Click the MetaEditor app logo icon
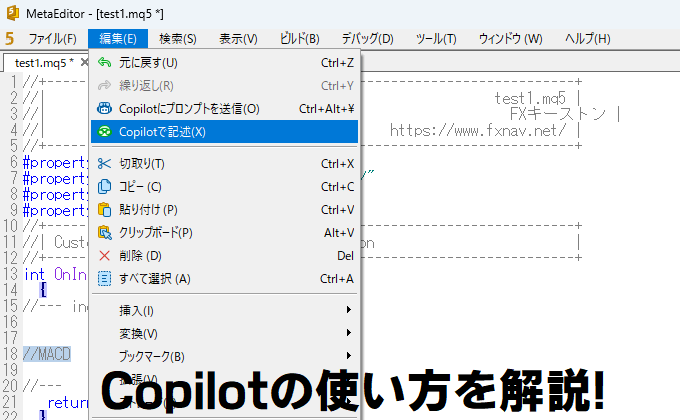Viewport: 680px width, 420px height. 13,13
